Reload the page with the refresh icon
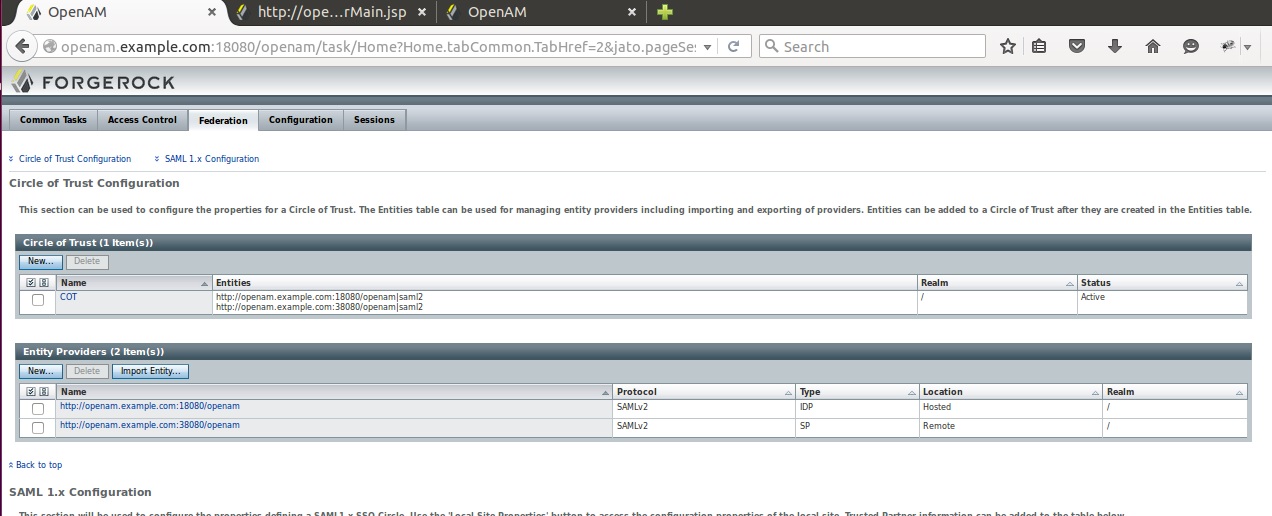 733,46
